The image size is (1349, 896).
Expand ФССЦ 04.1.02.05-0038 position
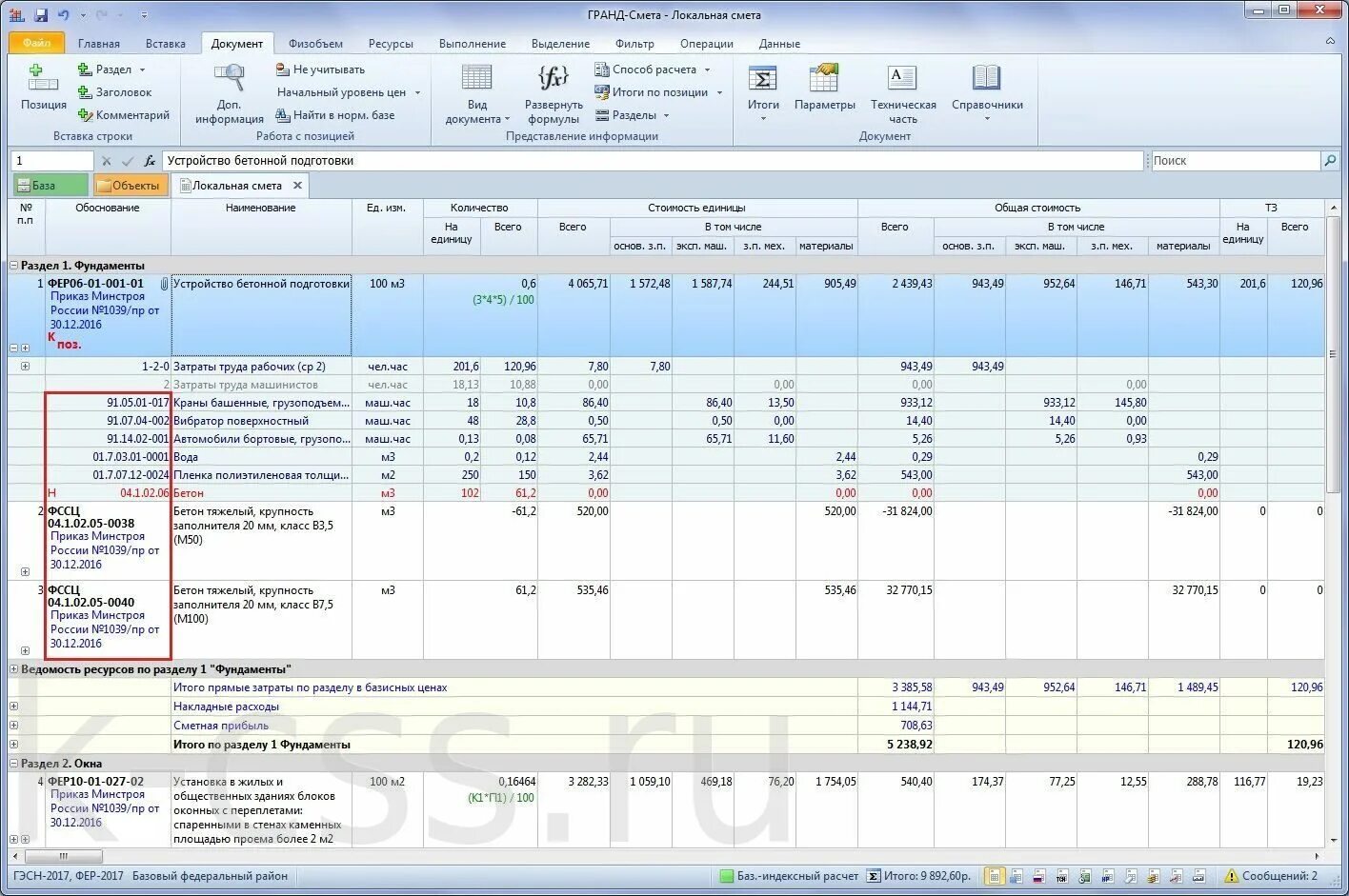click(26, 572)
